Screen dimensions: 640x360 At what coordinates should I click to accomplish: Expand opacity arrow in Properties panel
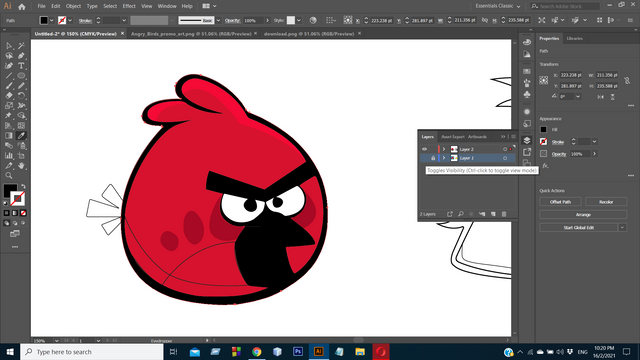pyautogui.click(x=594, y=154)
